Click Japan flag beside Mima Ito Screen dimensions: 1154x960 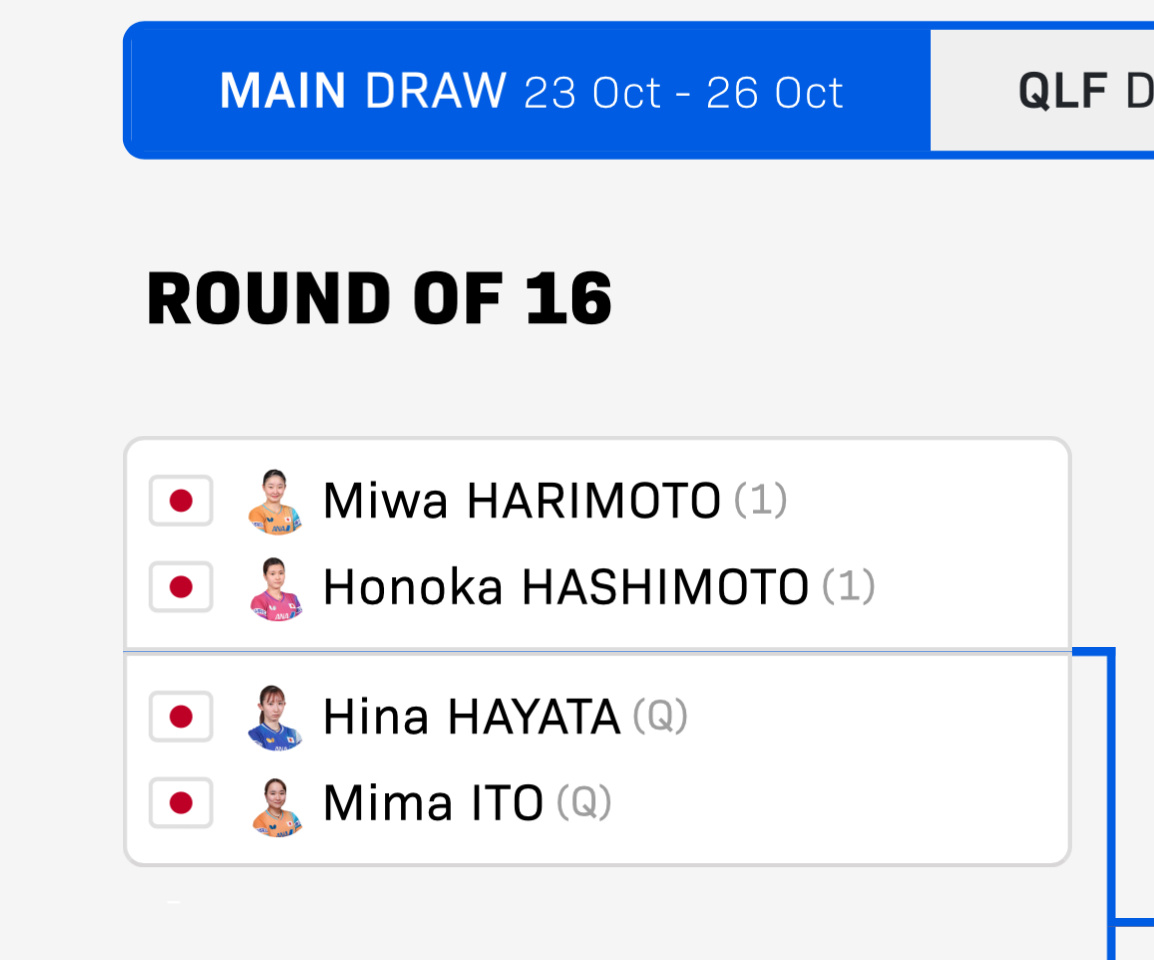(x=181, y=802)
